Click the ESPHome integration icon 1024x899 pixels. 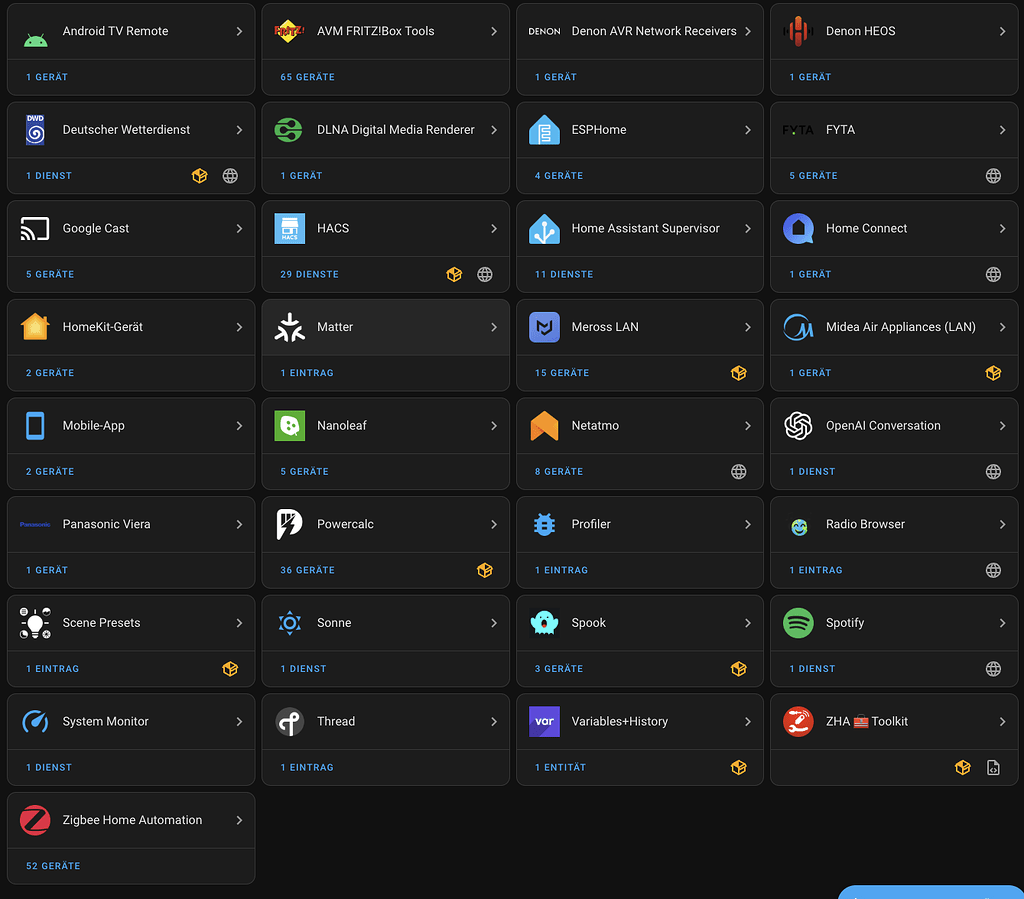543,129
